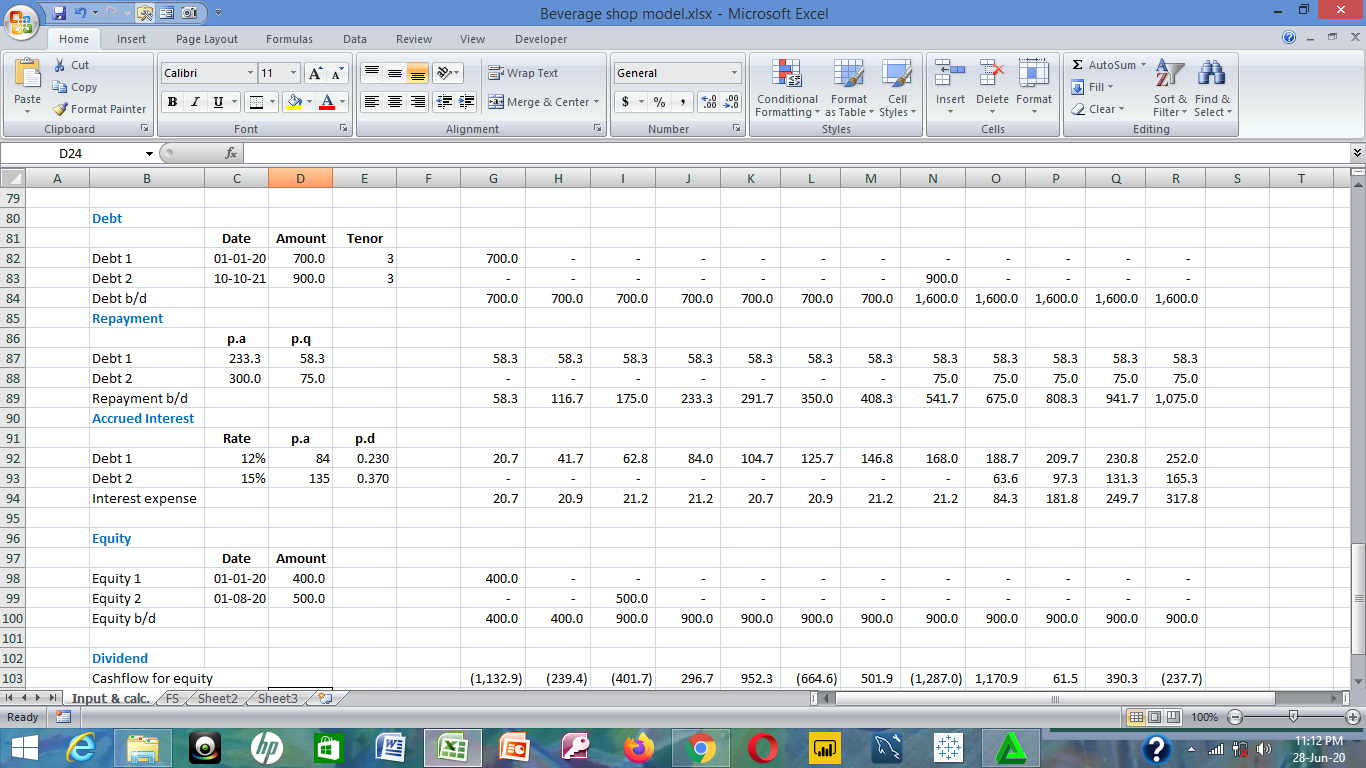This screenshot has height=768, width=1366.
Task: Click the Sort & Filter icon
Action: [x=1169, y=90]
